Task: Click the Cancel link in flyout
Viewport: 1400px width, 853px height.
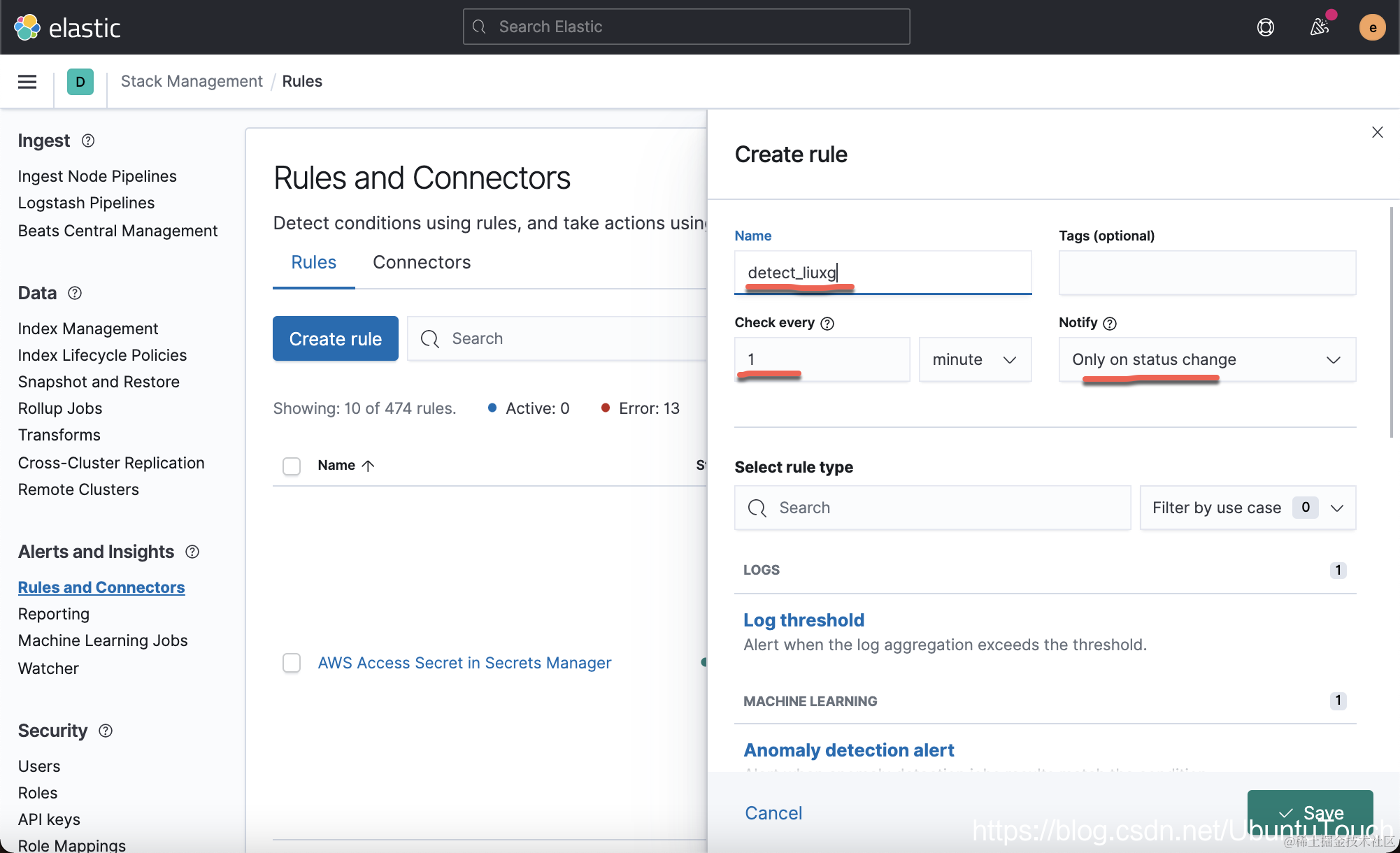Action: click(773, 813)
